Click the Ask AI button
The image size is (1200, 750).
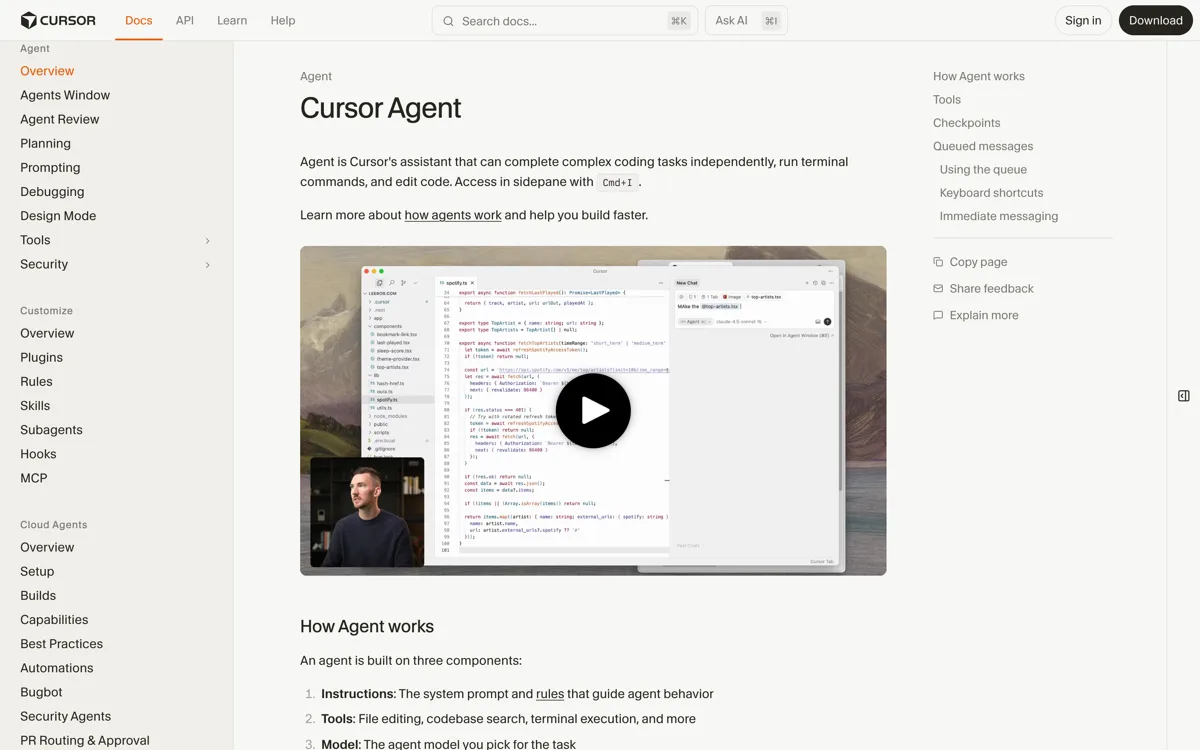[746, 21]
